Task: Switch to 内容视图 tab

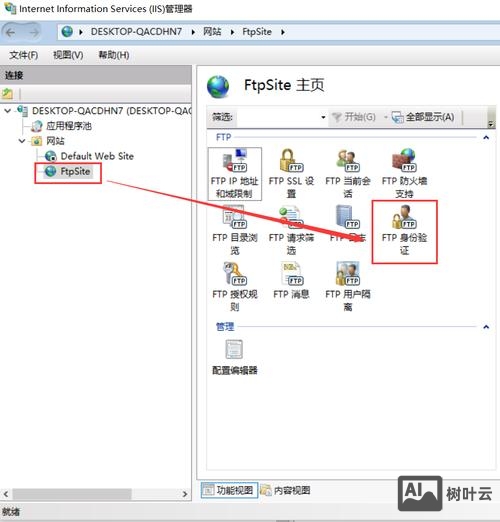Action: click(x=285, y=490)
